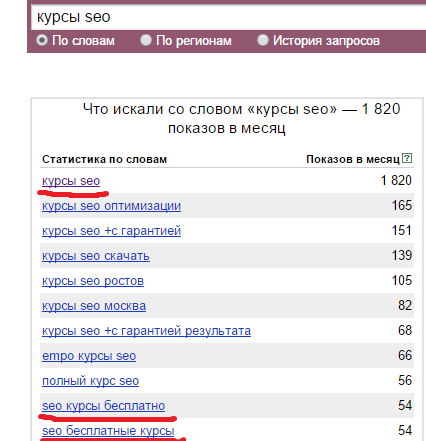The width and height of the screenshot is (426, 441).
Task: Open the 'курсы seo москва' link
Action: tap(94, 306)
